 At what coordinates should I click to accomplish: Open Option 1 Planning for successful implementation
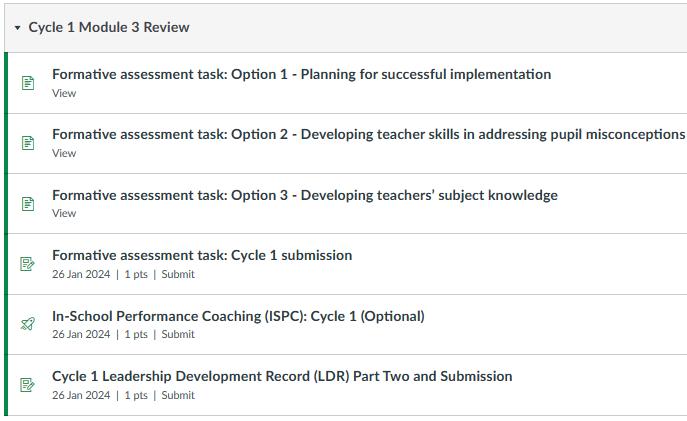pyautogui.click(x=301, y=74)
